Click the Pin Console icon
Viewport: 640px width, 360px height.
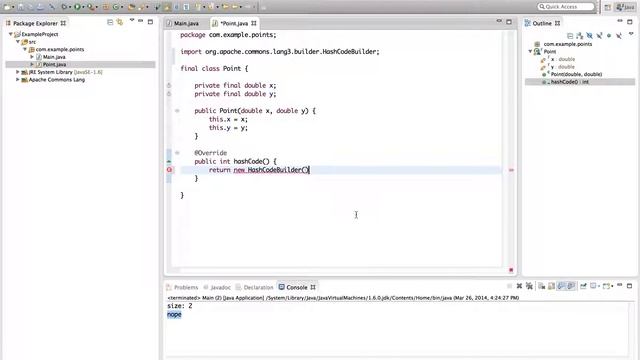[583, 286]
